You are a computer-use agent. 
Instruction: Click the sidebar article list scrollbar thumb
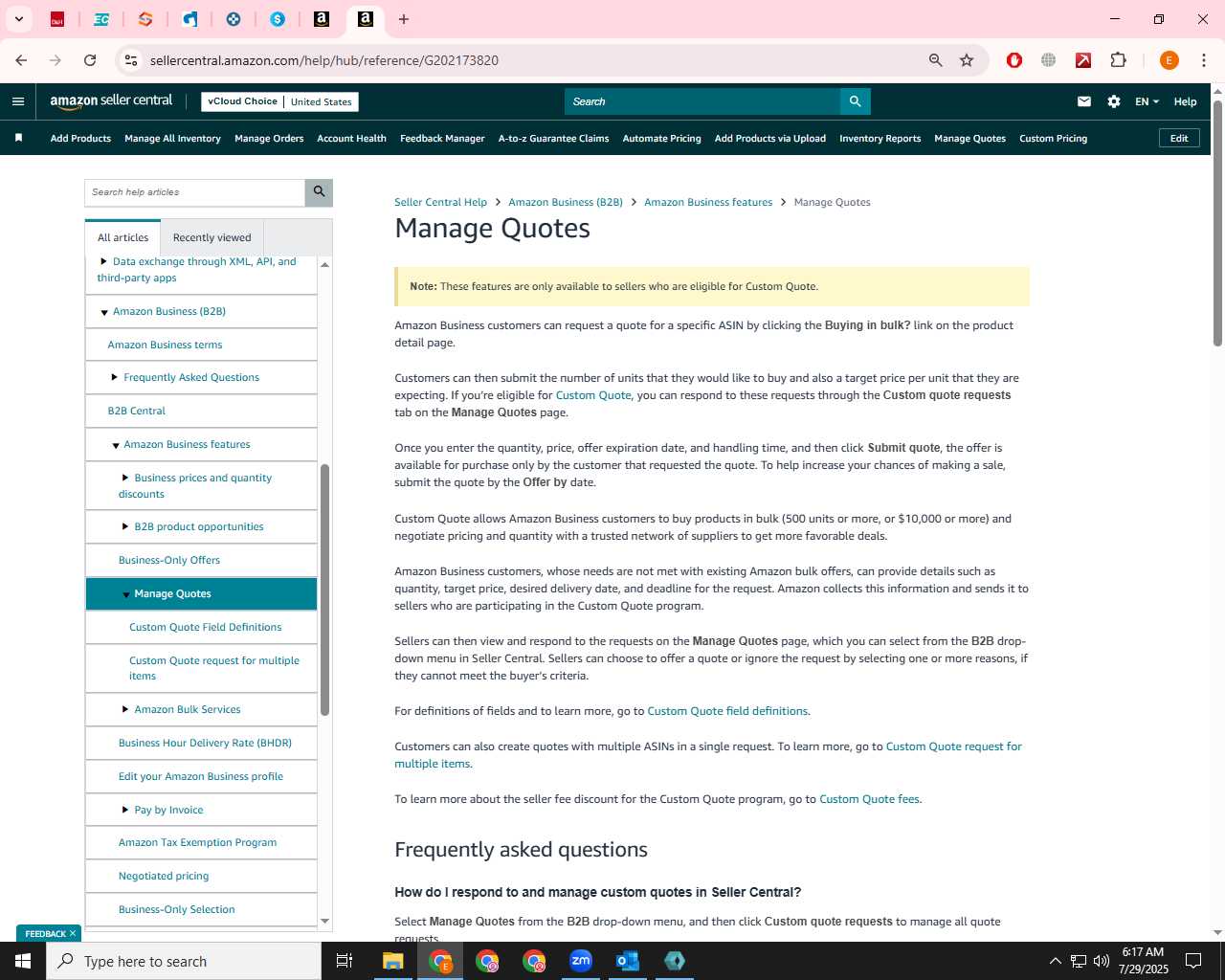[324, 590]
